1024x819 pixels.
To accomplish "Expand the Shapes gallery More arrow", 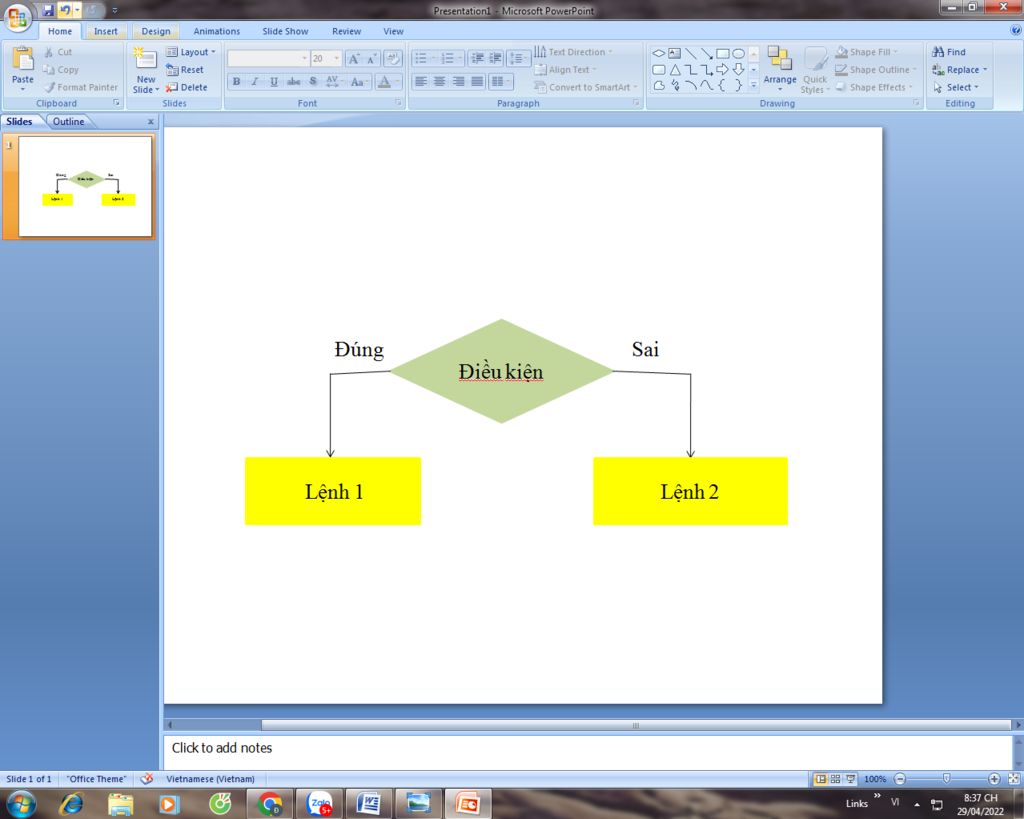I will [x=754, y=85].
